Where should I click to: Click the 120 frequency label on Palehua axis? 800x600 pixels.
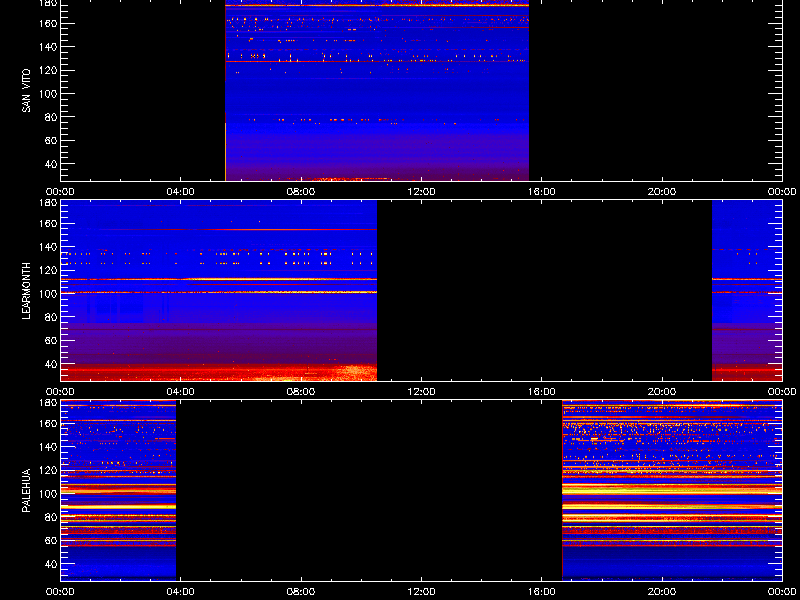(x=48, y=470)
